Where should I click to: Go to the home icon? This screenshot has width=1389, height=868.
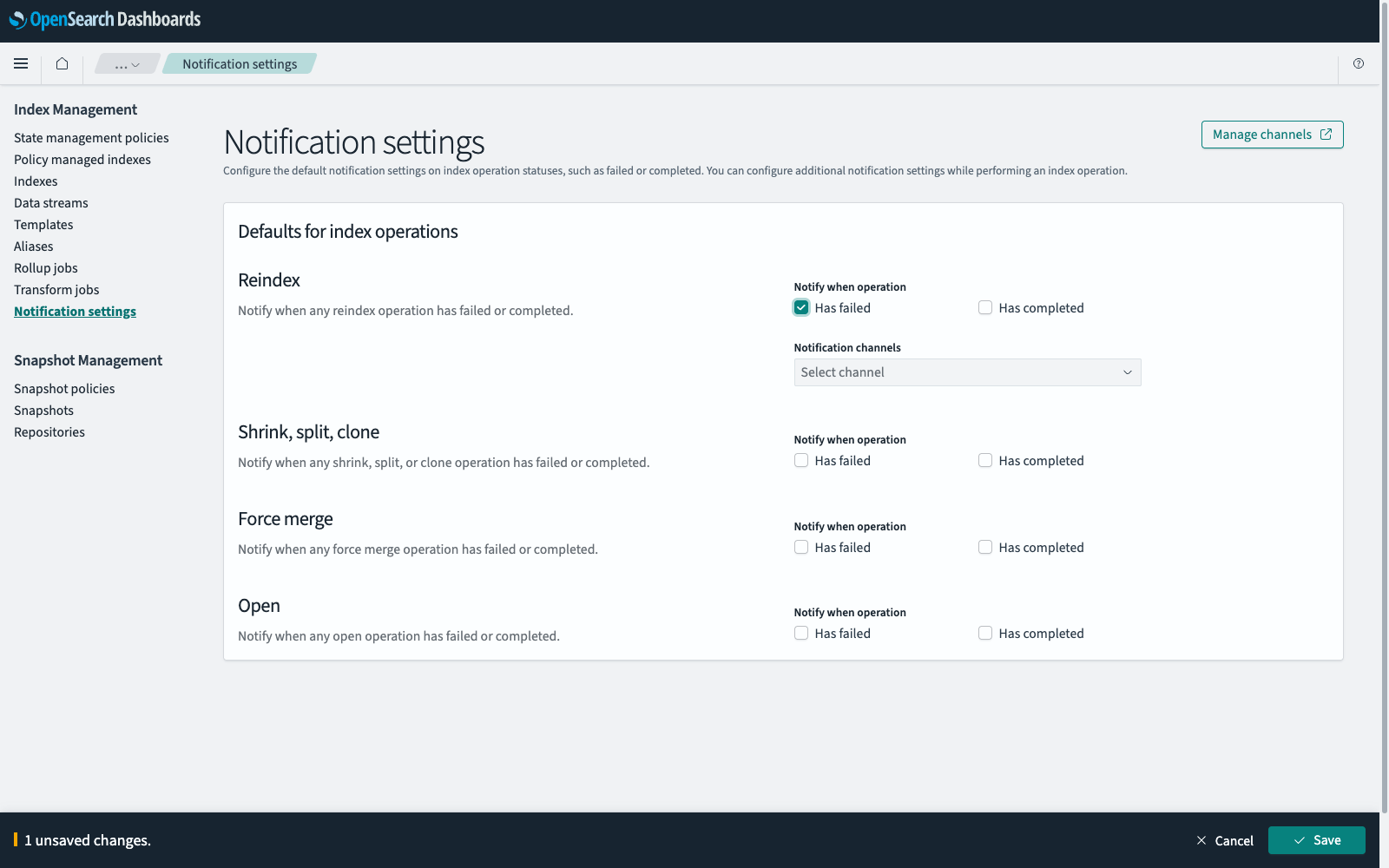tap(62, 63)
